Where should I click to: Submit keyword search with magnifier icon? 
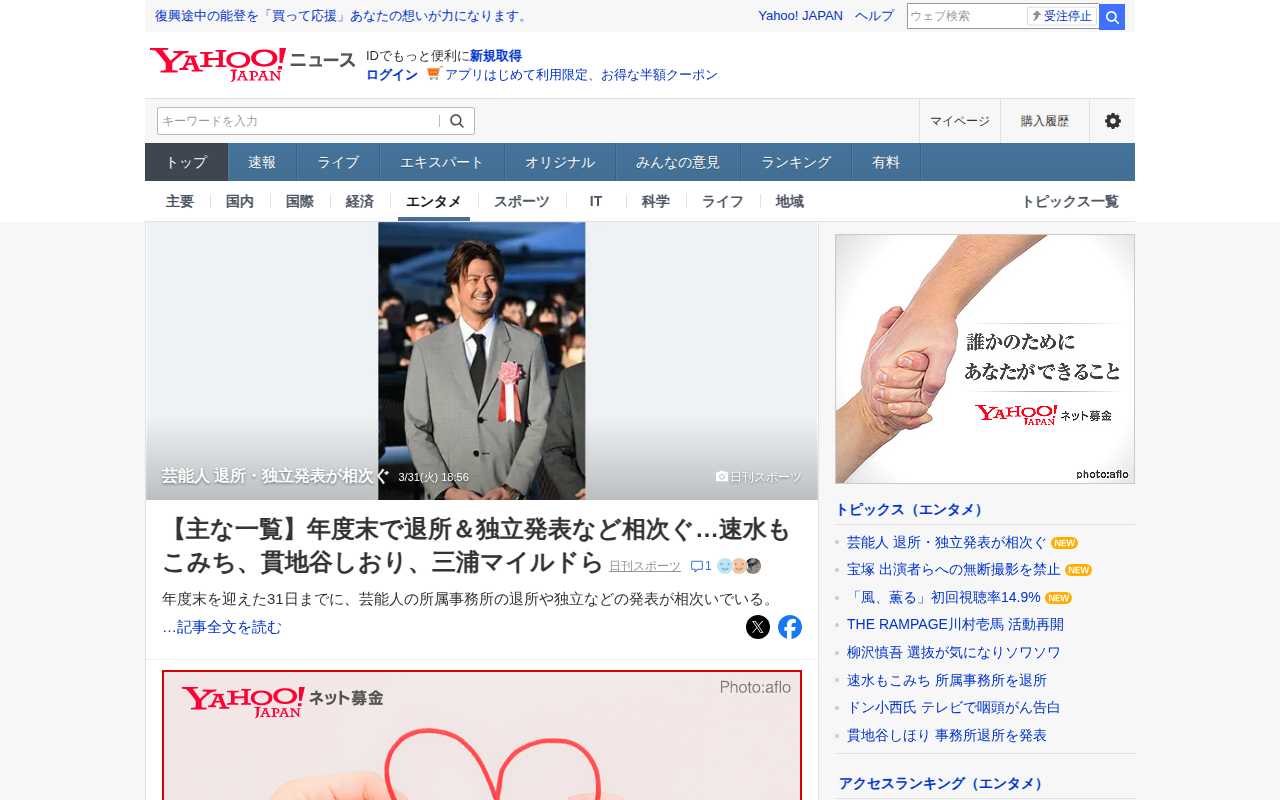[457, 121]
